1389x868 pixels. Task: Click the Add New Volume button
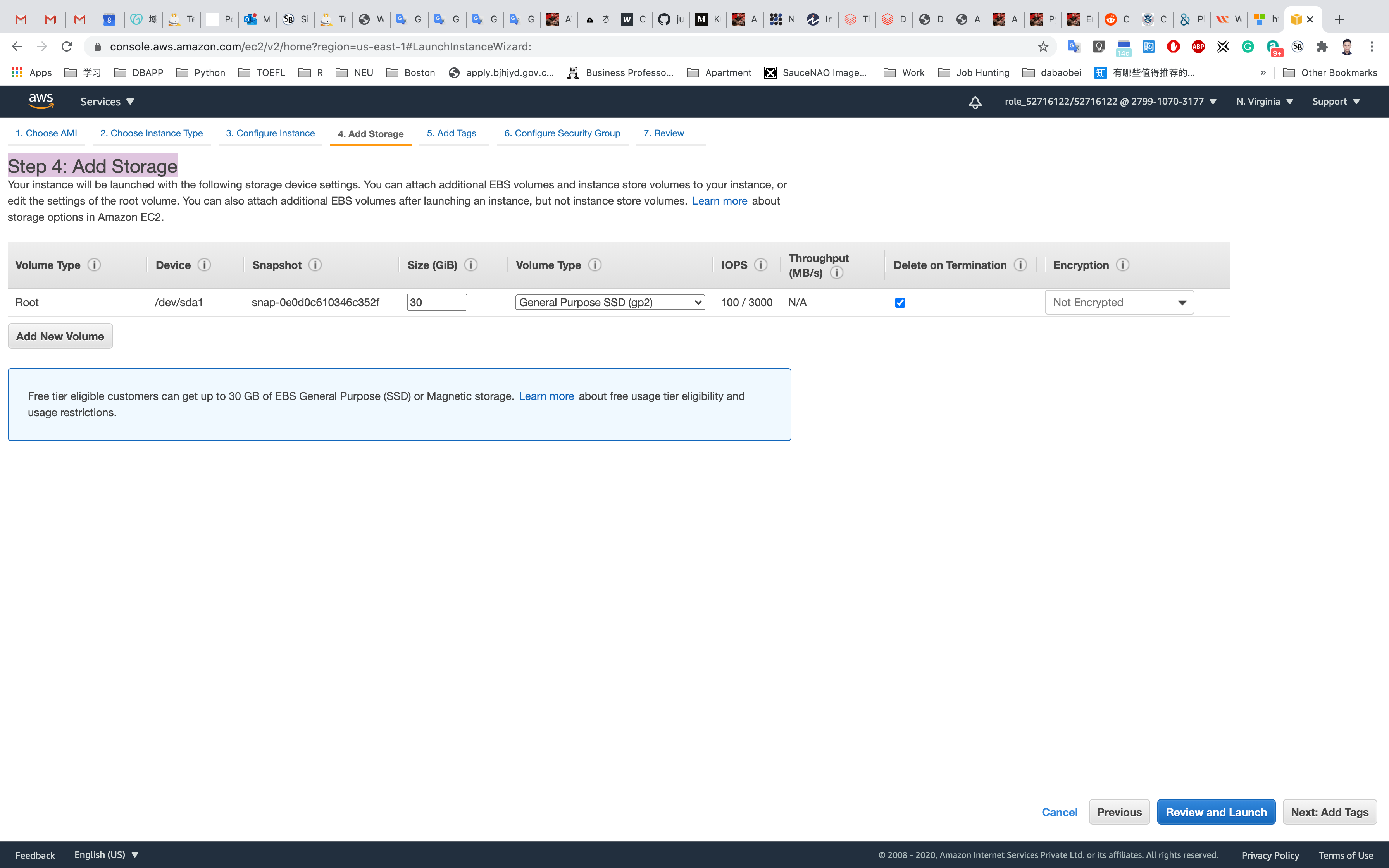click(60, 336)
